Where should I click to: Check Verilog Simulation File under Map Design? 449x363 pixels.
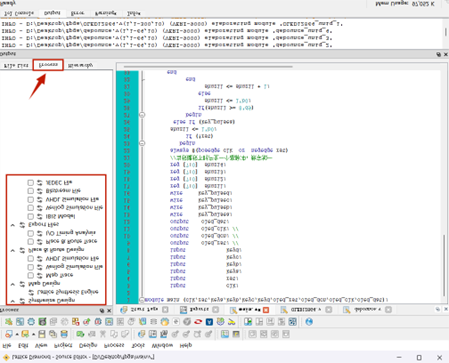point(30,267)
